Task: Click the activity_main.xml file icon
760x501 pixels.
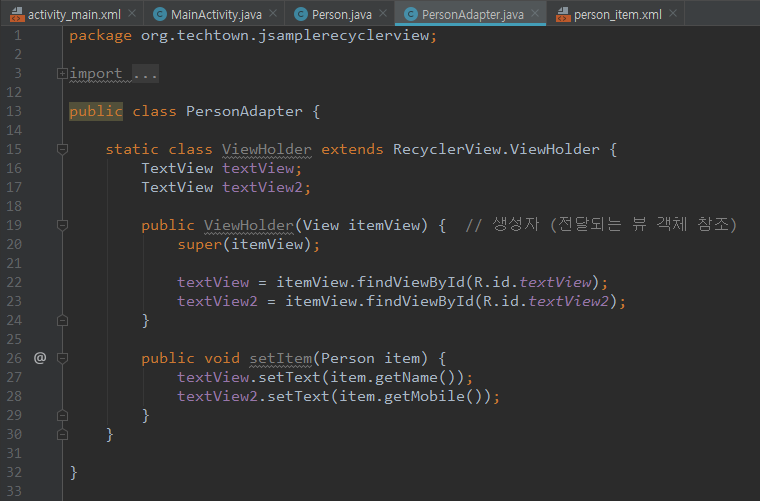Action: tap(17, 15)
